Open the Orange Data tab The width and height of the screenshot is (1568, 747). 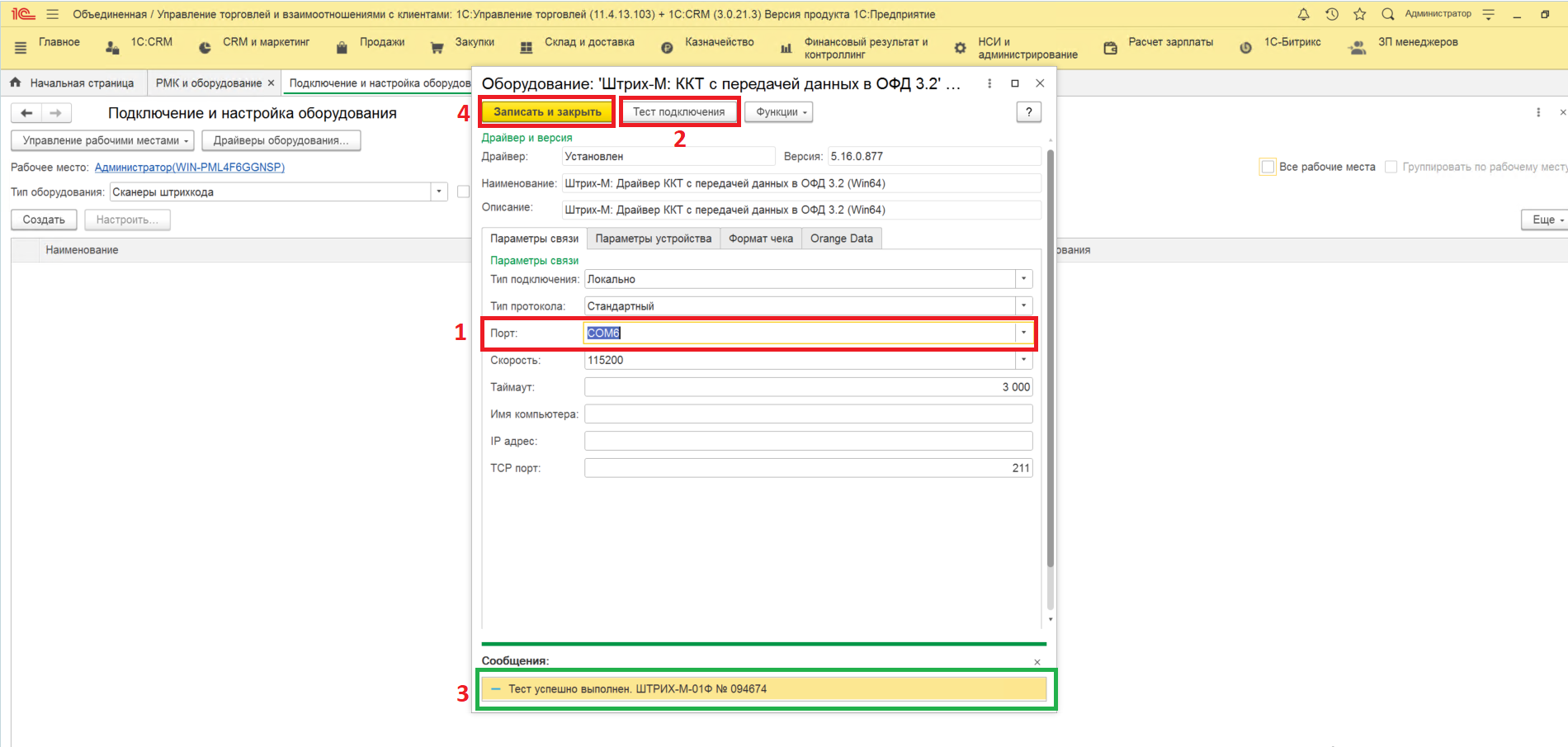(x=841, y=239)
